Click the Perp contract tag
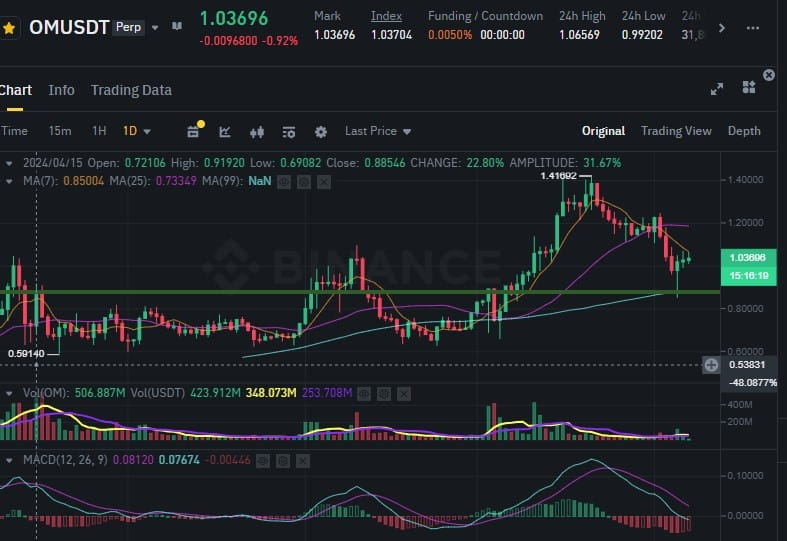The width and height of the screenshot is (787, 541). click(x=128, y=27)
